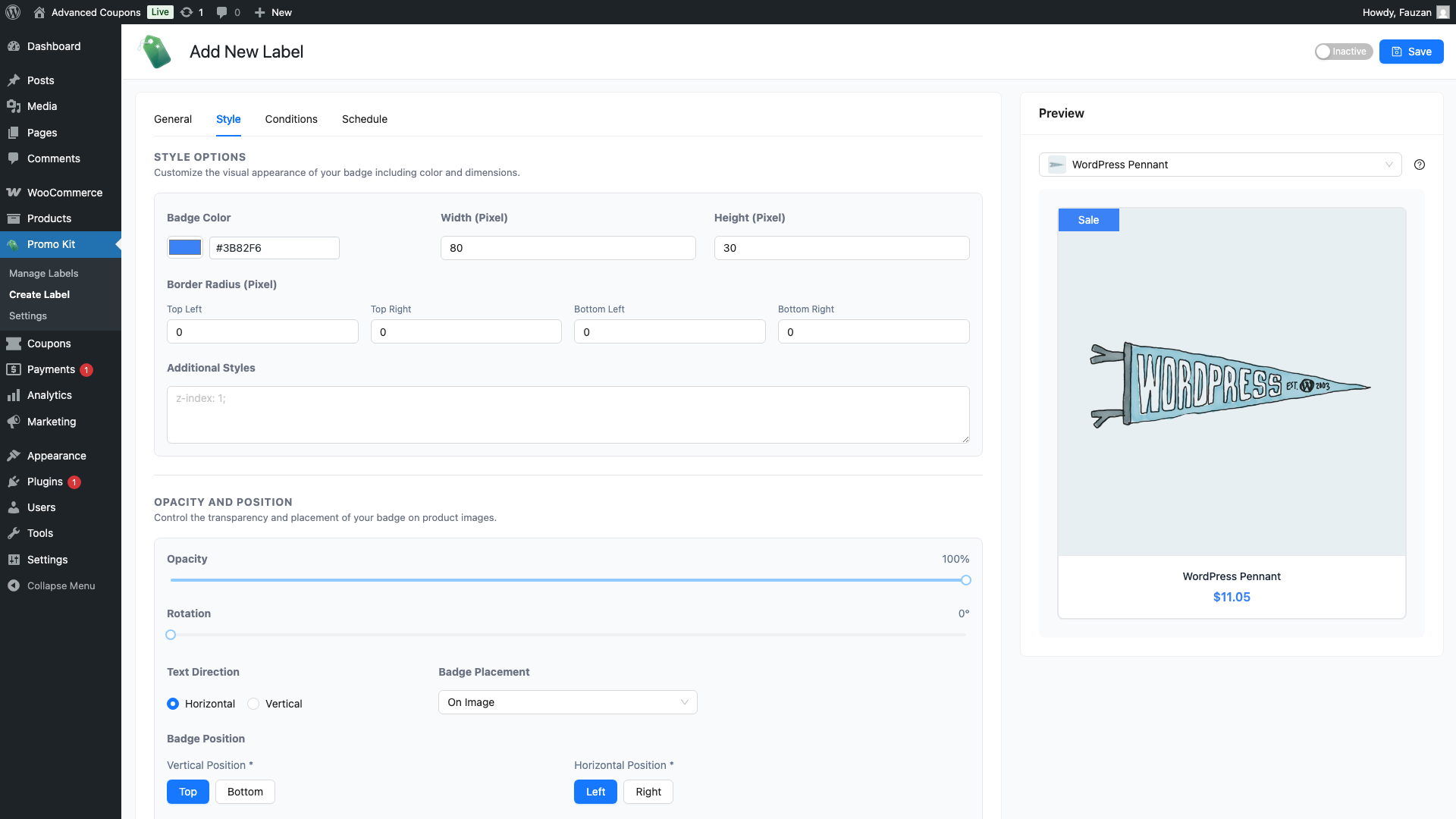Viewport: 1456px width, 819px height.
Task: Open the Schedule tab
Action: [364, 119]
